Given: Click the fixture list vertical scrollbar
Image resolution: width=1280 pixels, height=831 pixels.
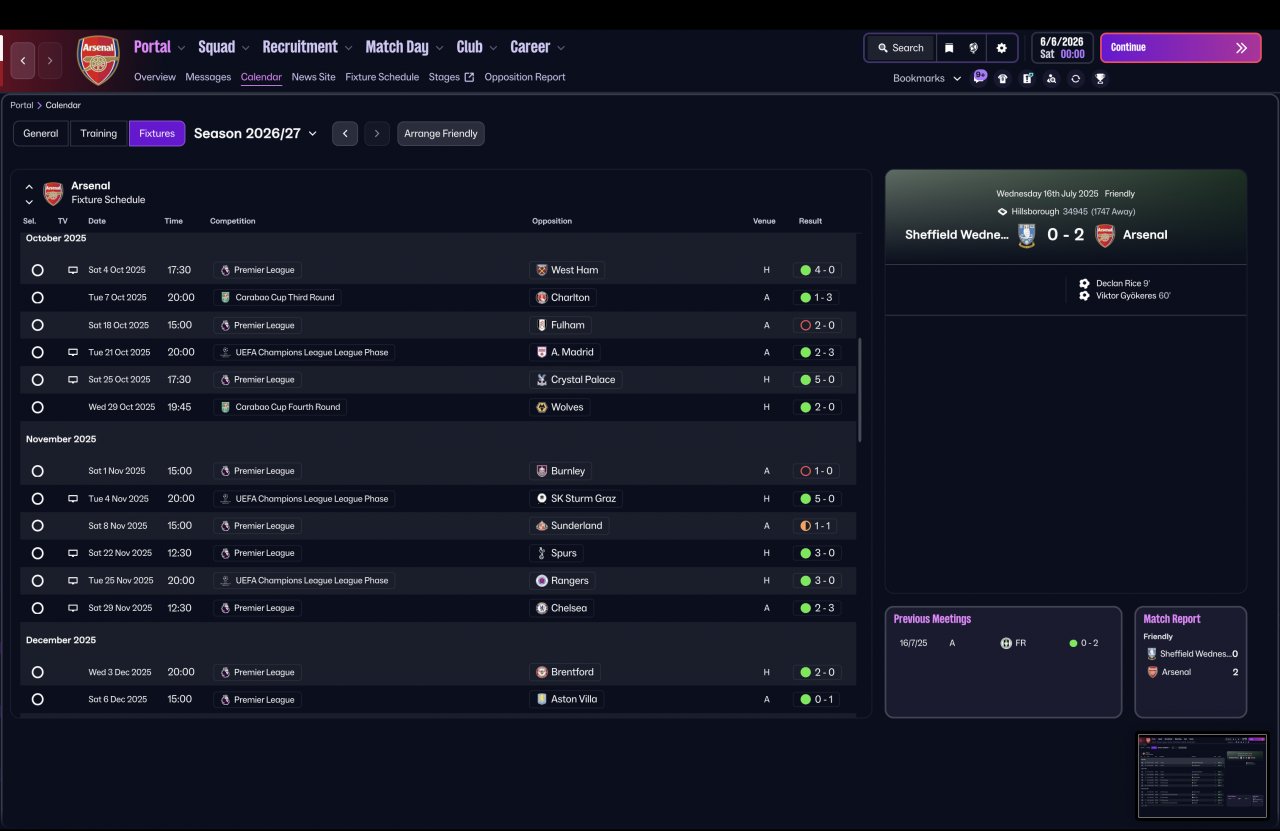Looking at the screenshot, I should (x=859, y=390).
